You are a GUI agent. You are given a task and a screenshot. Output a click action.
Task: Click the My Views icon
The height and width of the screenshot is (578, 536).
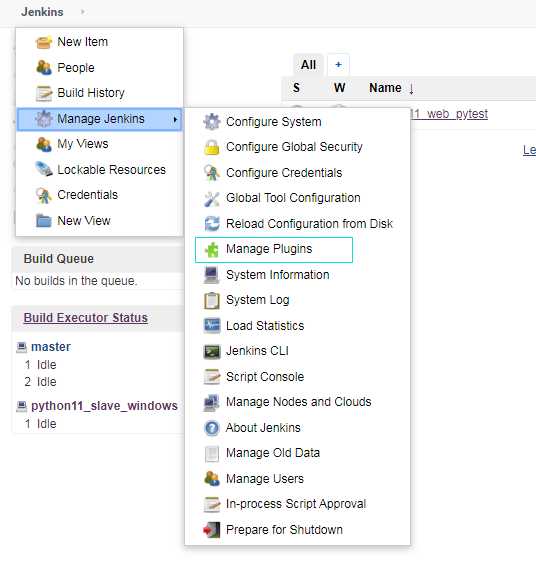44,144
